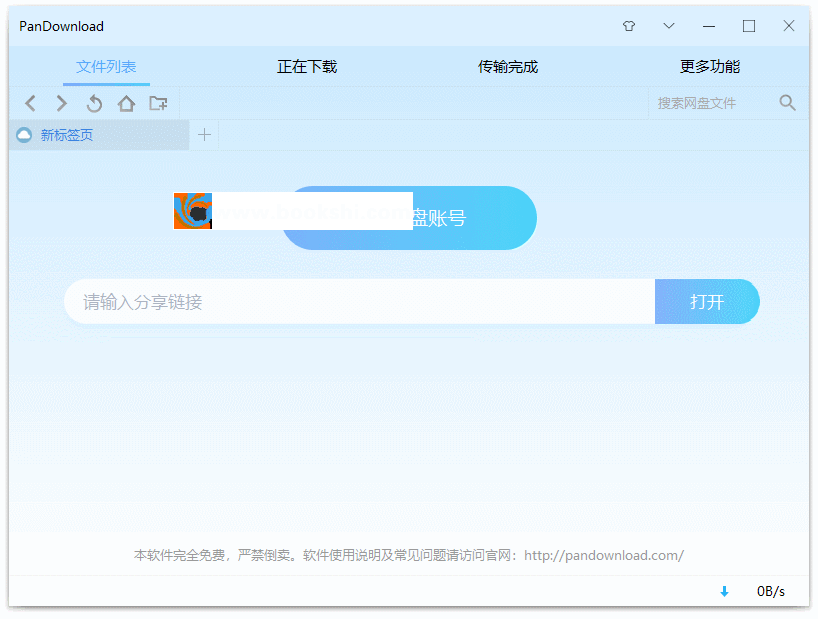Open the title bar dropdown menu arrow
This screenshot has width=818, height=619.
point(669,26)
